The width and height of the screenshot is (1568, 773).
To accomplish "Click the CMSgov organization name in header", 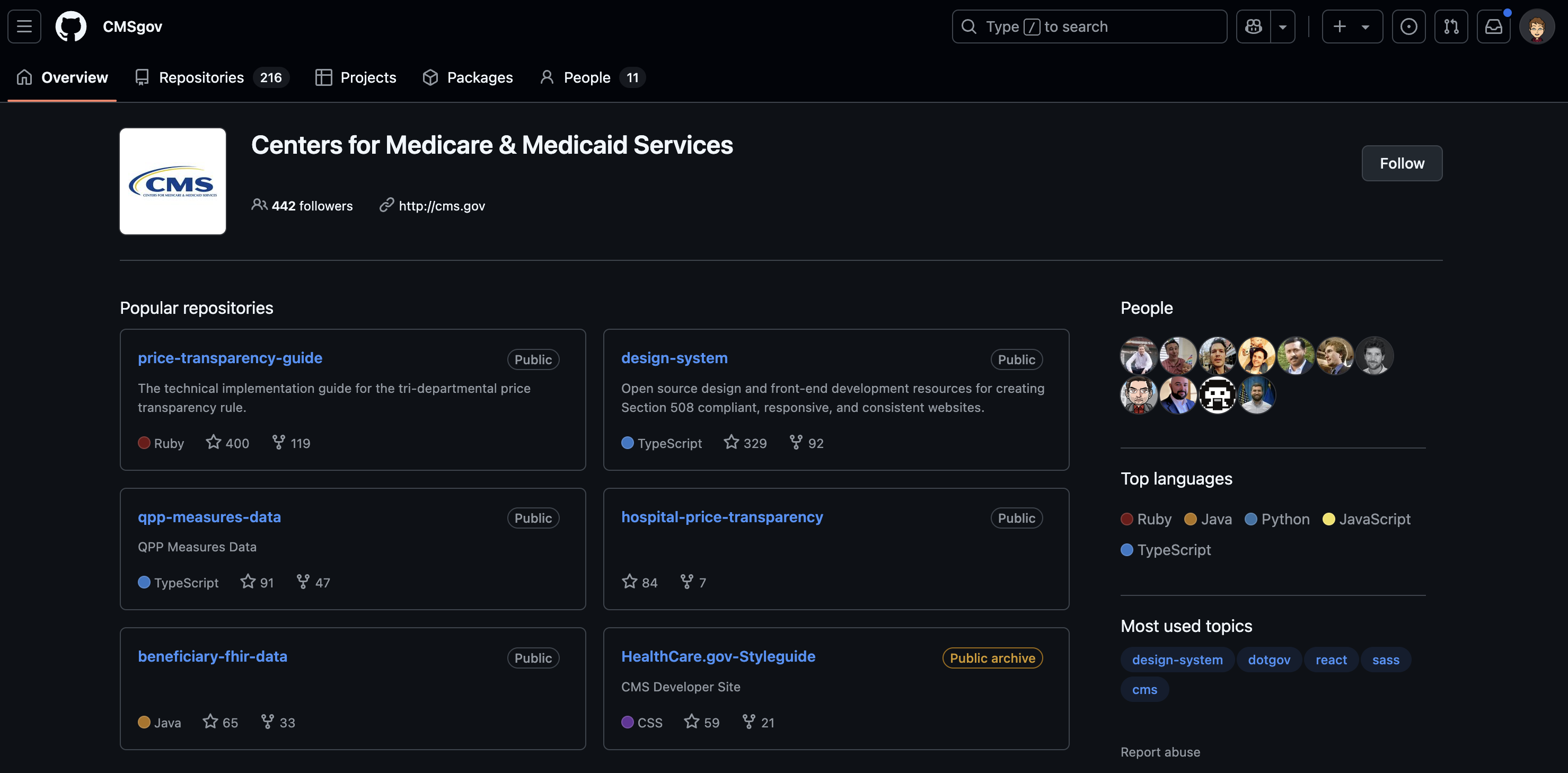I will pos(132,26).
